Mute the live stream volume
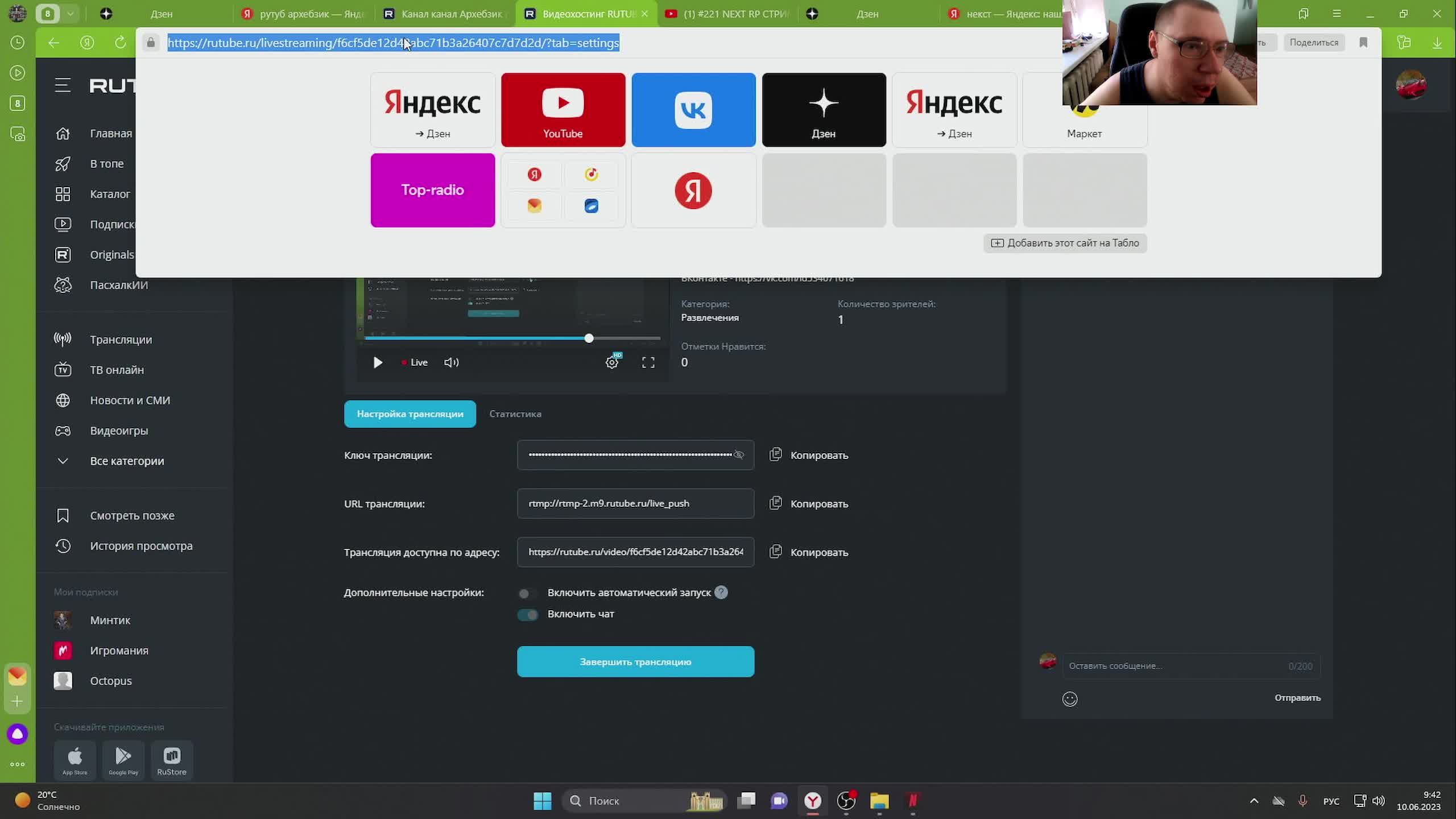1456x819 pixels. (x=451, y=362)
